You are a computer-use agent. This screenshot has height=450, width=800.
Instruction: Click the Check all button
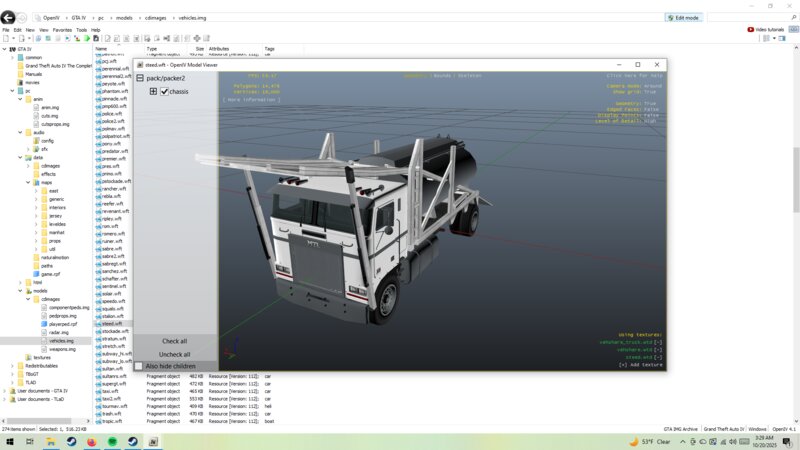(x=174, y=341)
